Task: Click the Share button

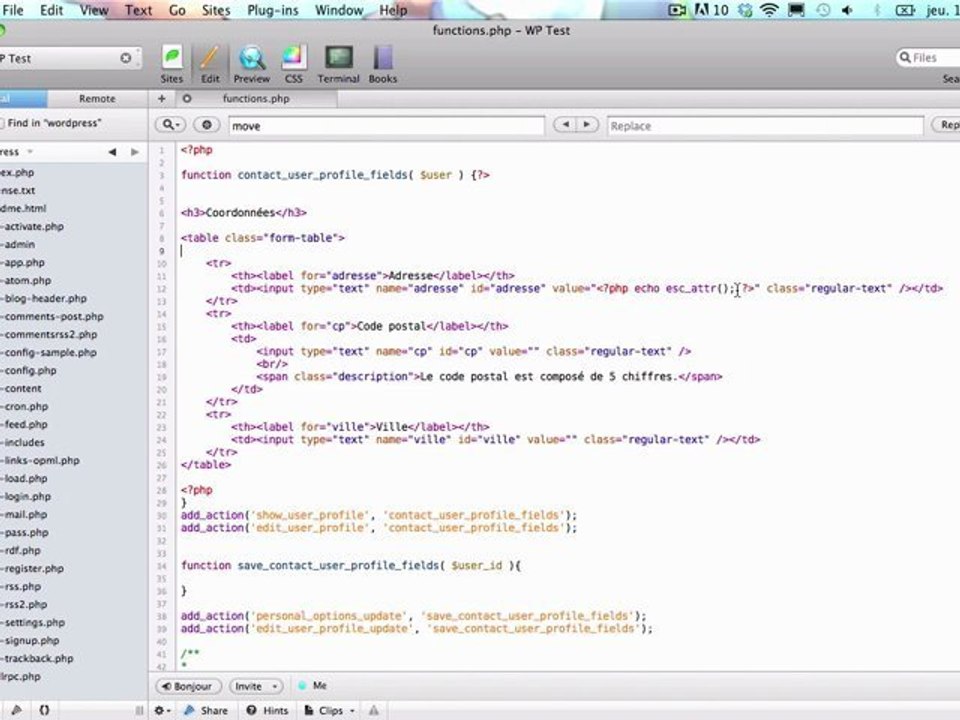Action: (x=206, y=710)
